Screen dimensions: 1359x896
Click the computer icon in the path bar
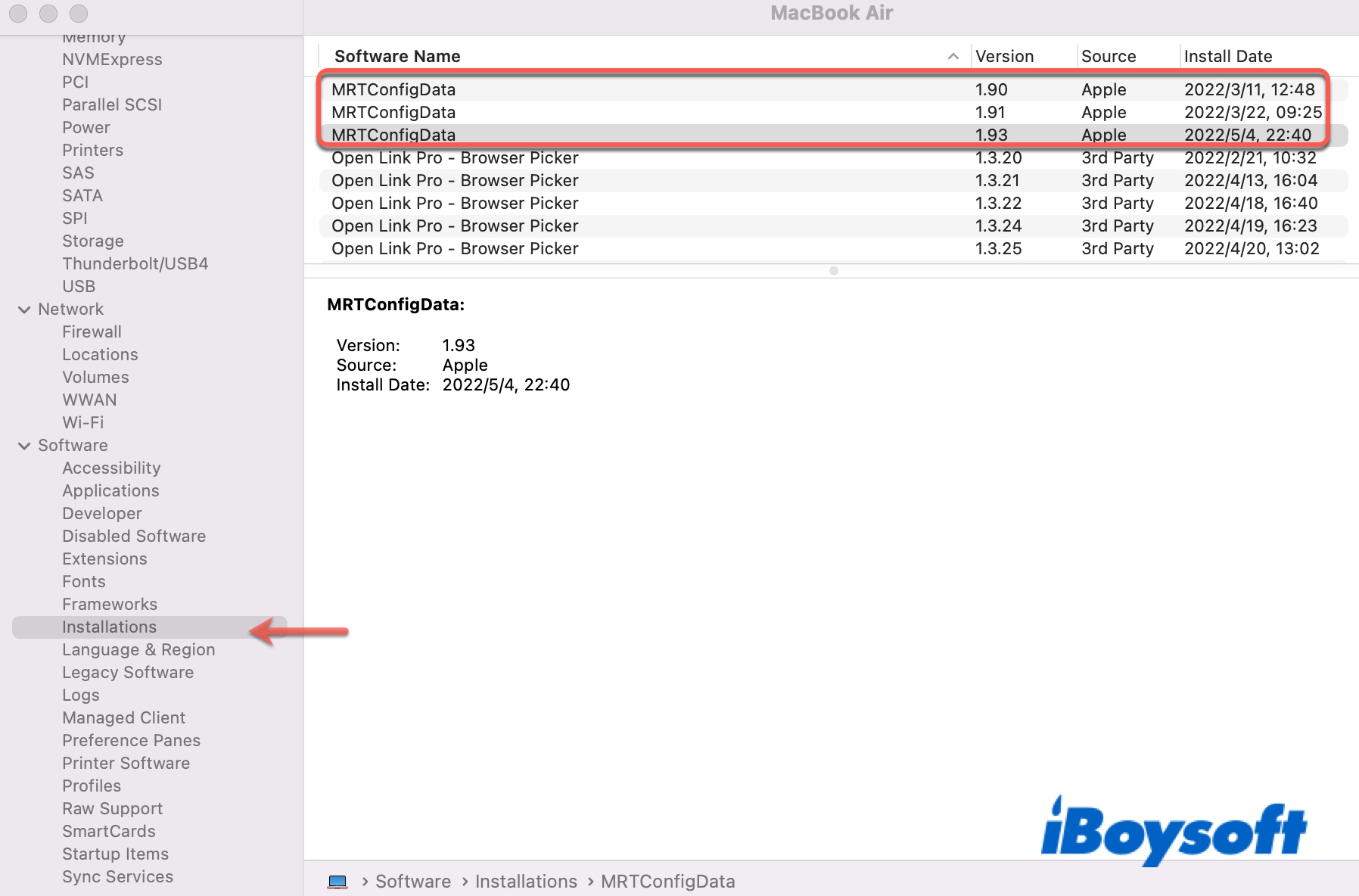pos(337,882)
